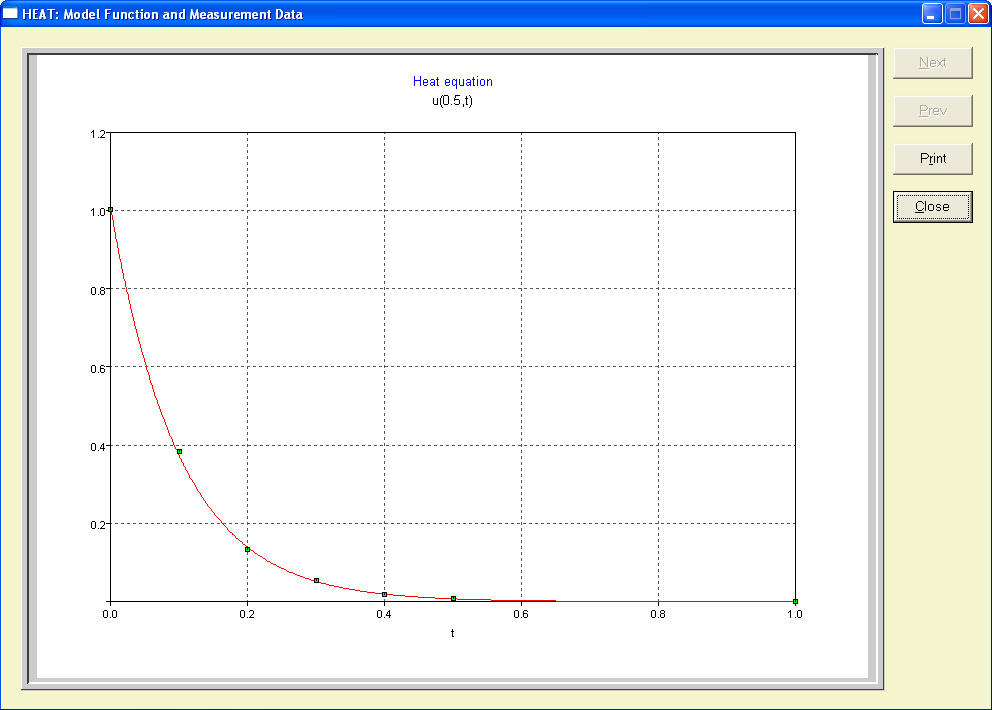Click the 'u(0.5,t)' subtitle text

coord(452,100)
